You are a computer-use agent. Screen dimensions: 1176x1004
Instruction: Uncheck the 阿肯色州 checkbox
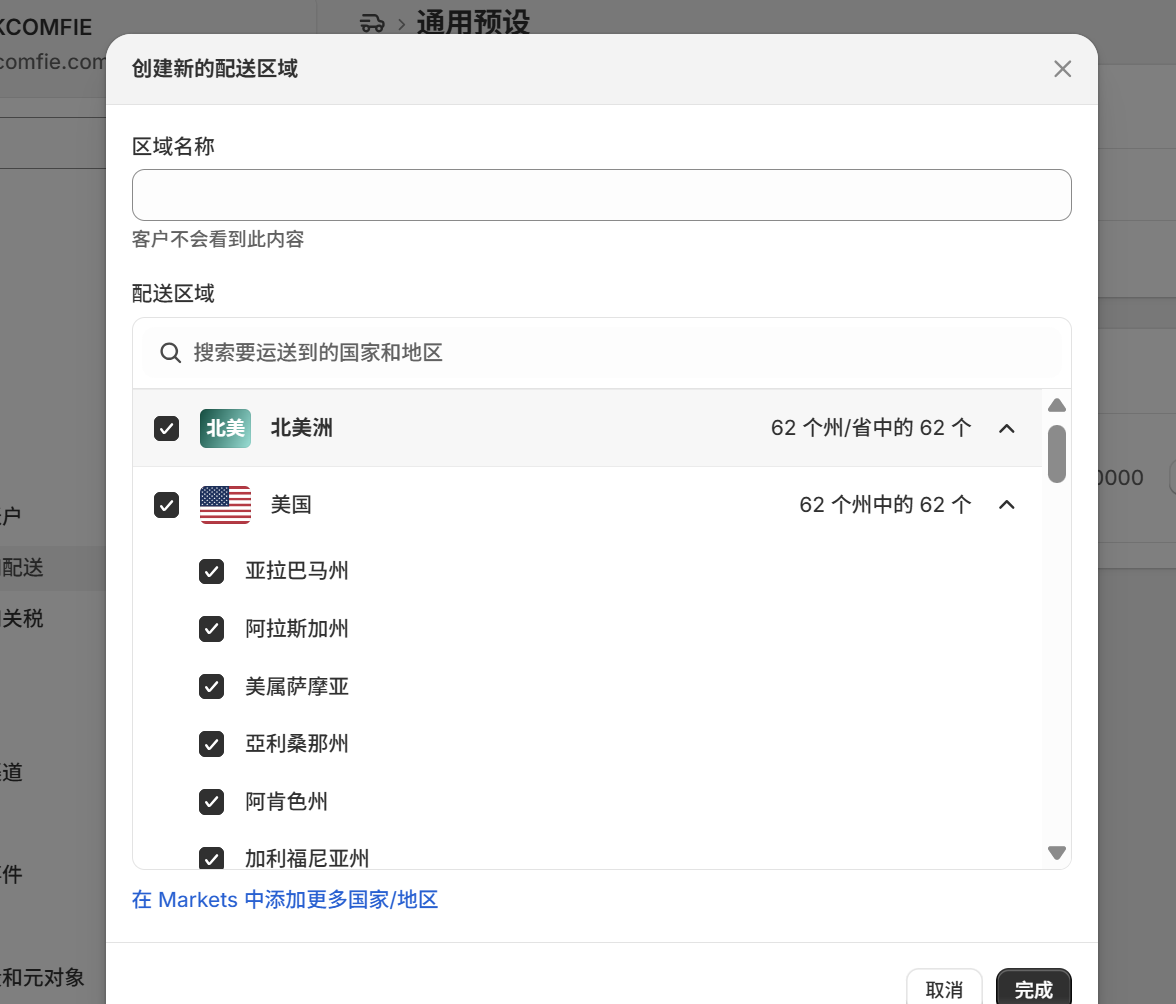point(212,802)
